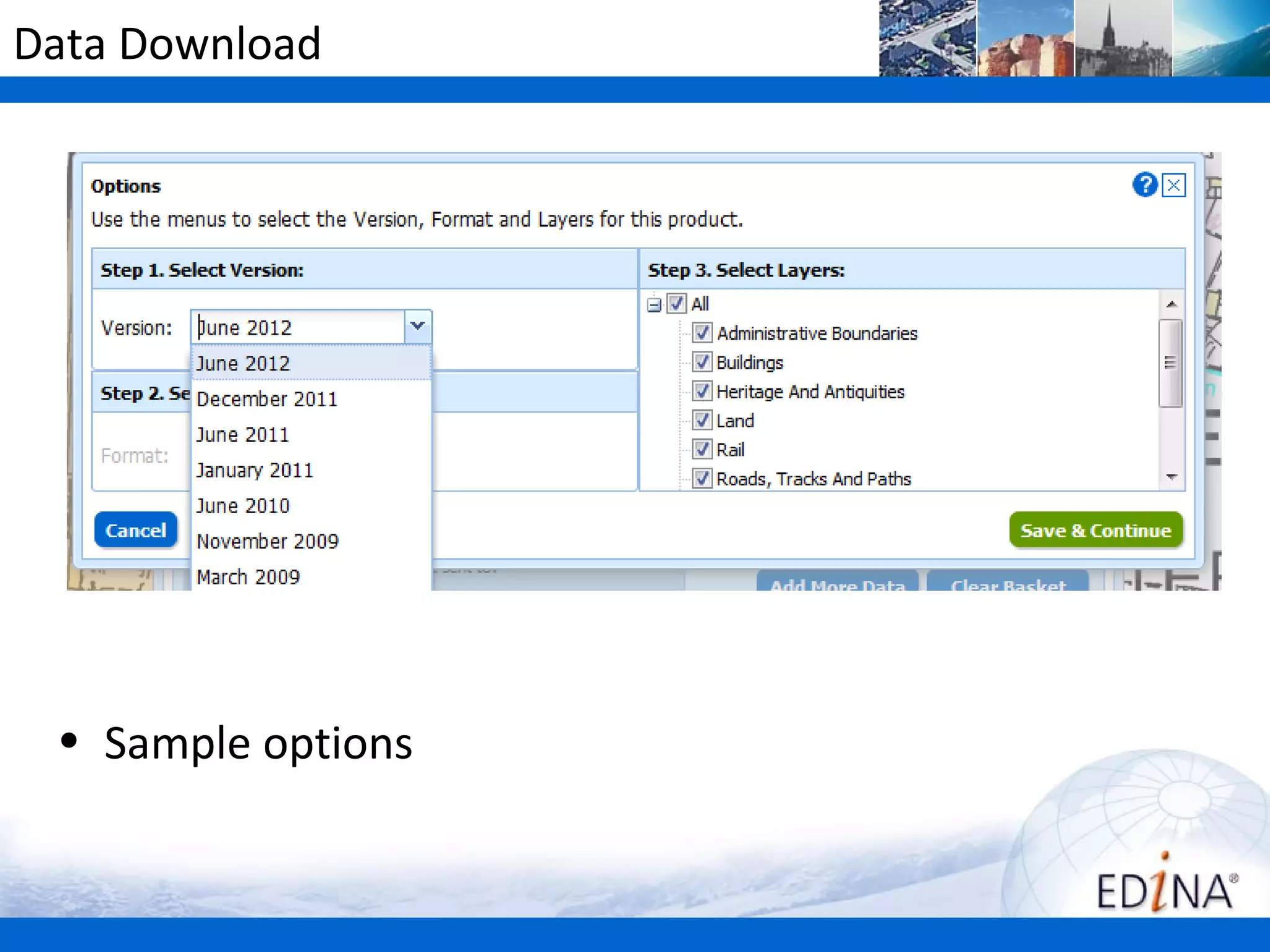Click the Version dropdown arrow
The image size is (1270, 952).
418,327
